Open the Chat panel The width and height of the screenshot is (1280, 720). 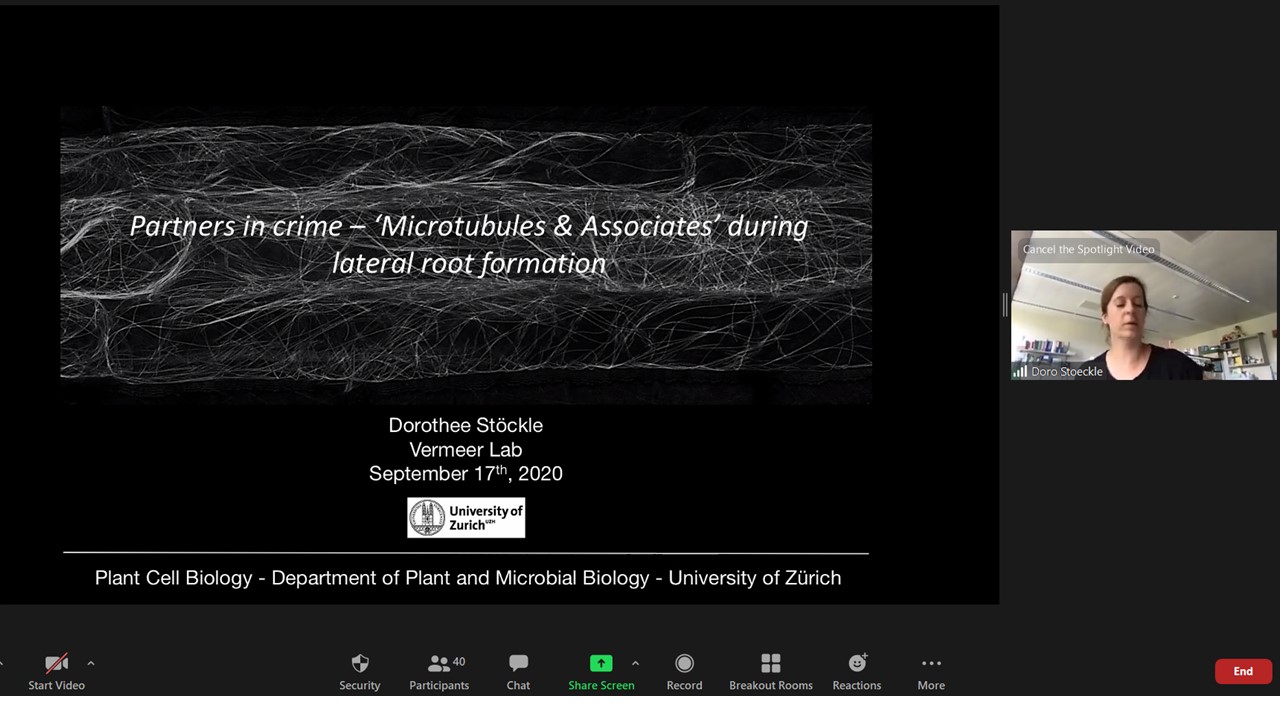click(x=518, y=670)
